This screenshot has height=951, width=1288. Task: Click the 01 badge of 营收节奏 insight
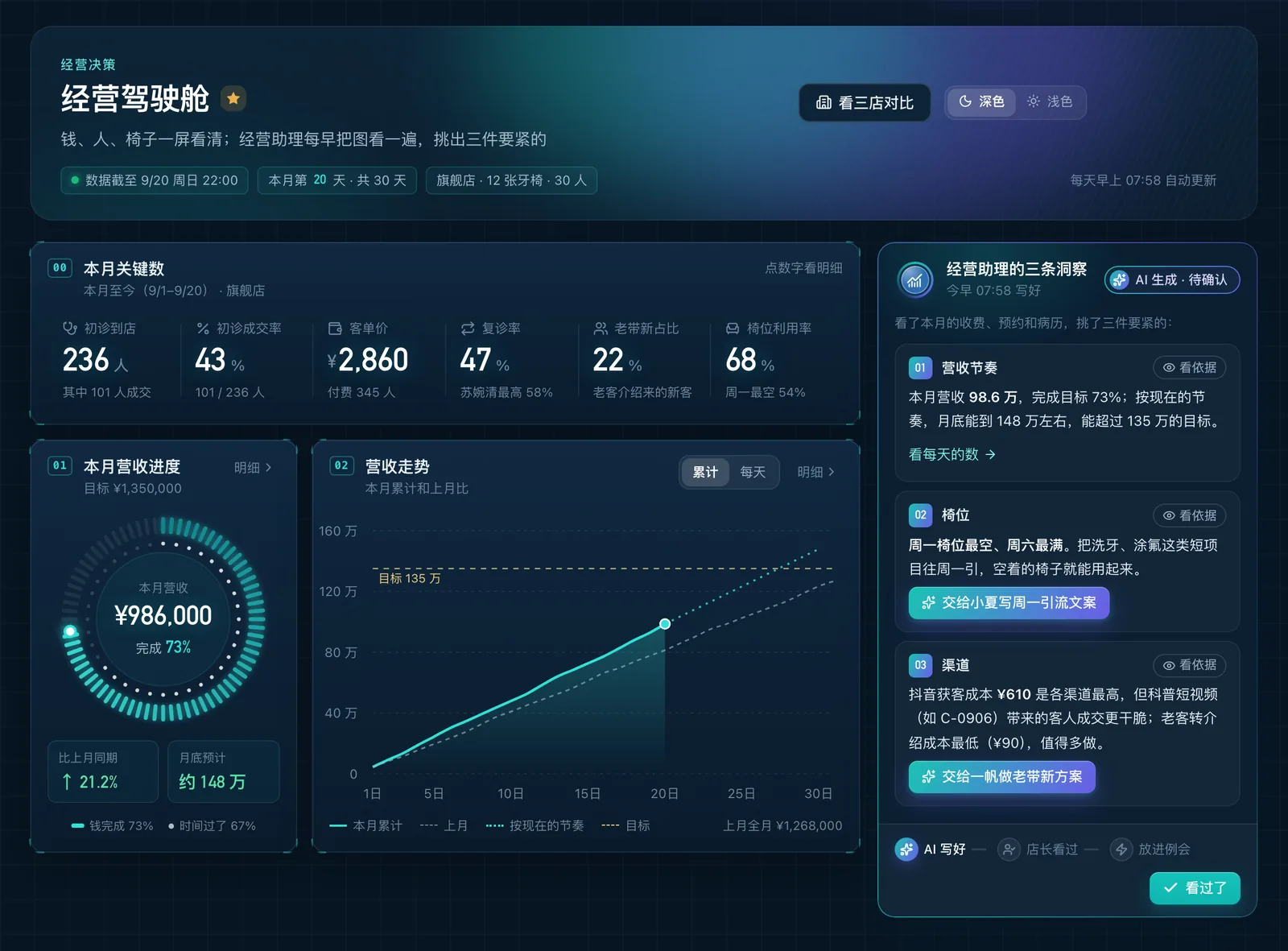tap(920, 367)
